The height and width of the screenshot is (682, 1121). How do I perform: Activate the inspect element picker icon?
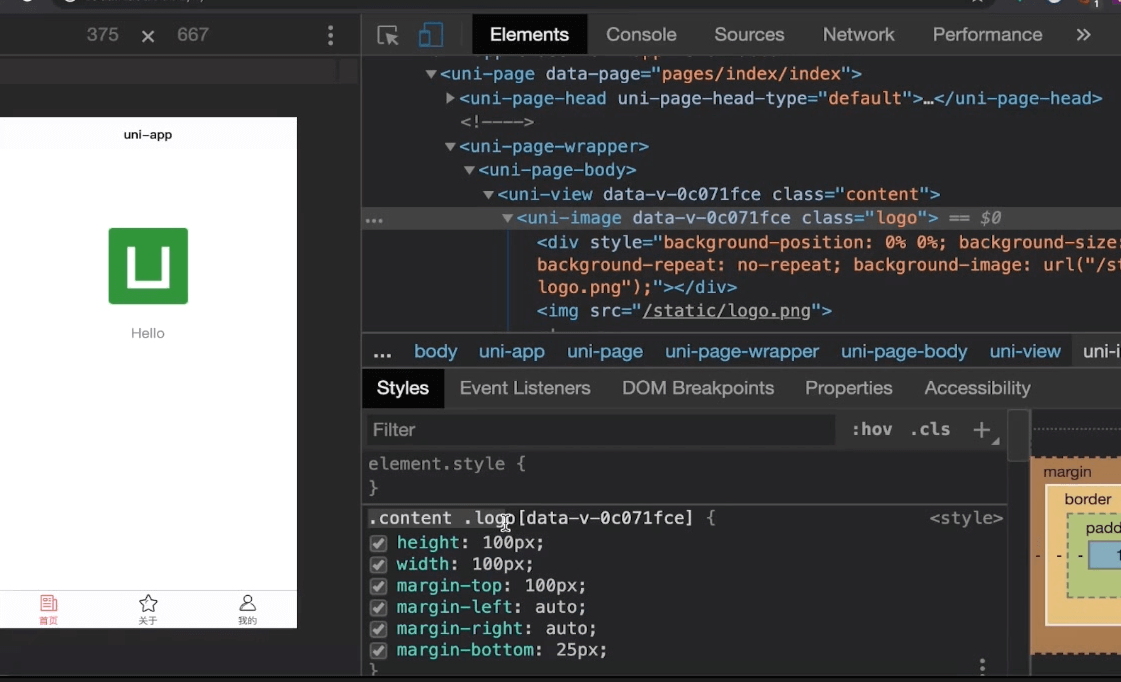point(387,35)
